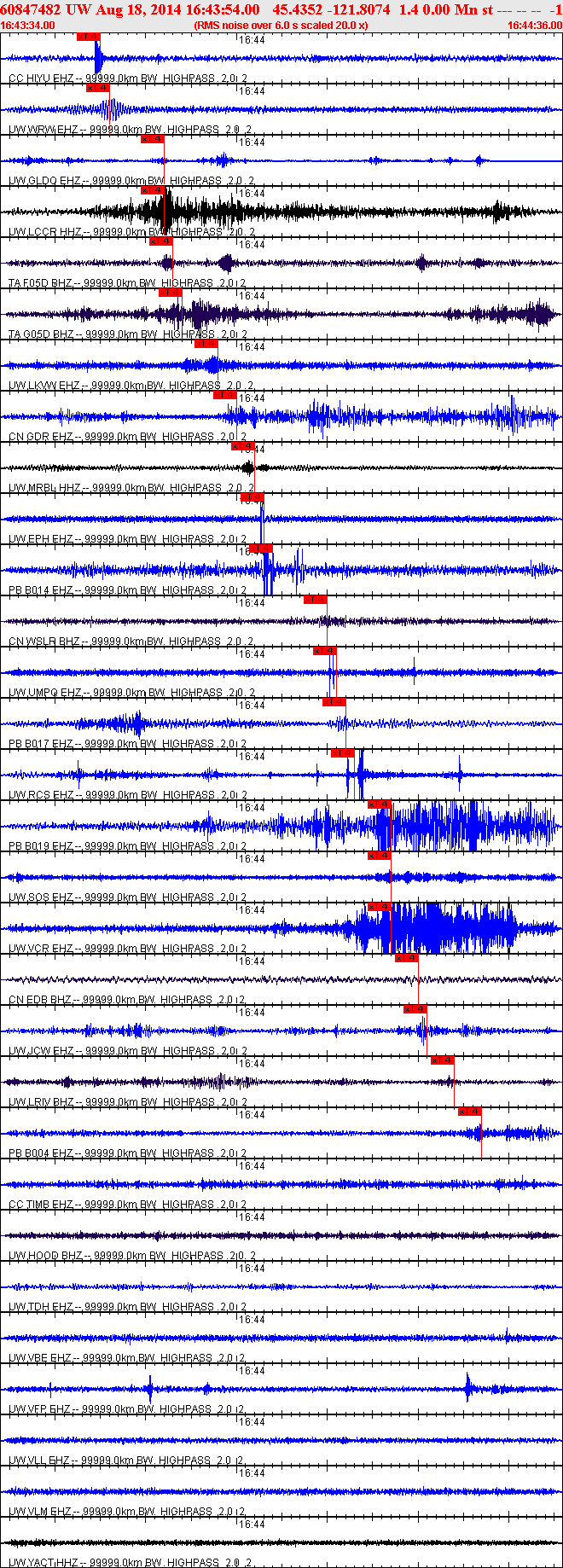Viewport: 563px width, 1568px height.
Task: Click the UW UMPQ EHZ station label
Action: click(x=44, y=693)
